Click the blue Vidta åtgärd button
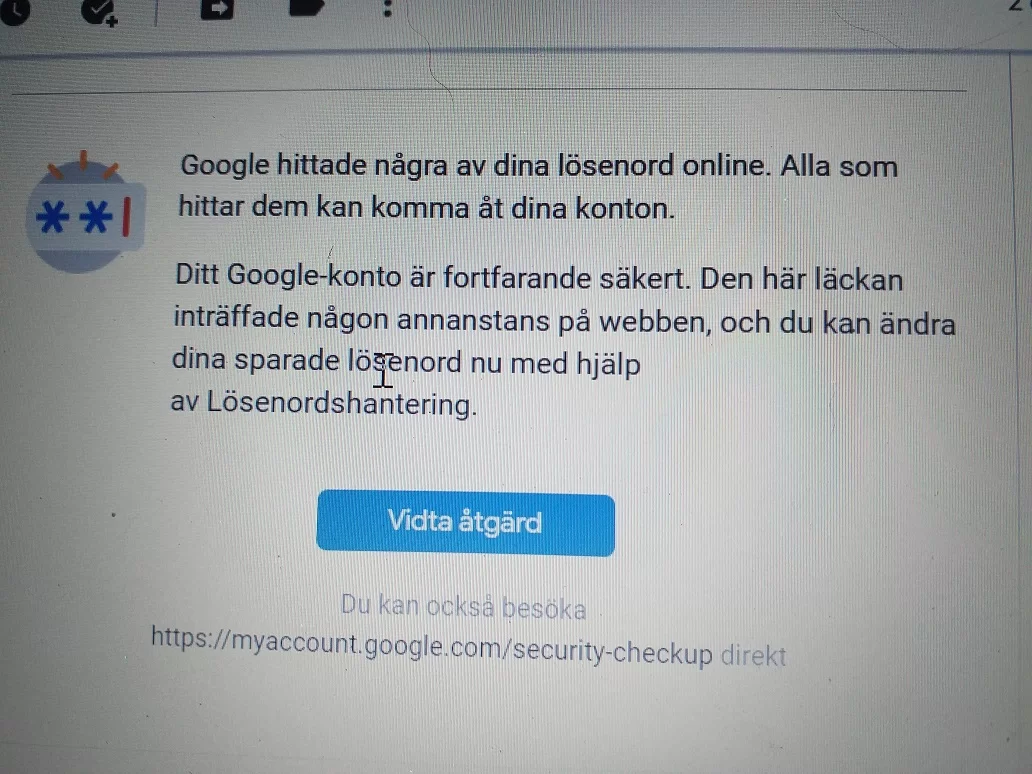Image resolution: width=1032 pixels, height=774 pixels. (x=465, y=523)
